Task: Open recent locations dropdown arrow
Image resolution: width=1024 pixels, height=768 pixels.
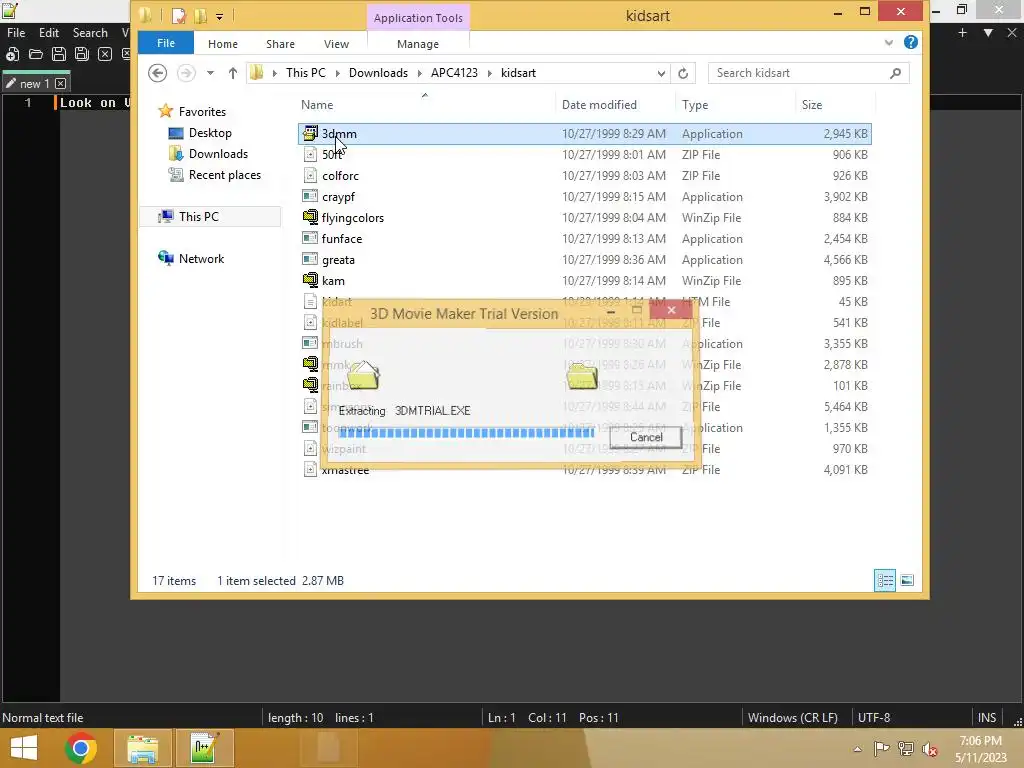Action: [x=210, y=73]
